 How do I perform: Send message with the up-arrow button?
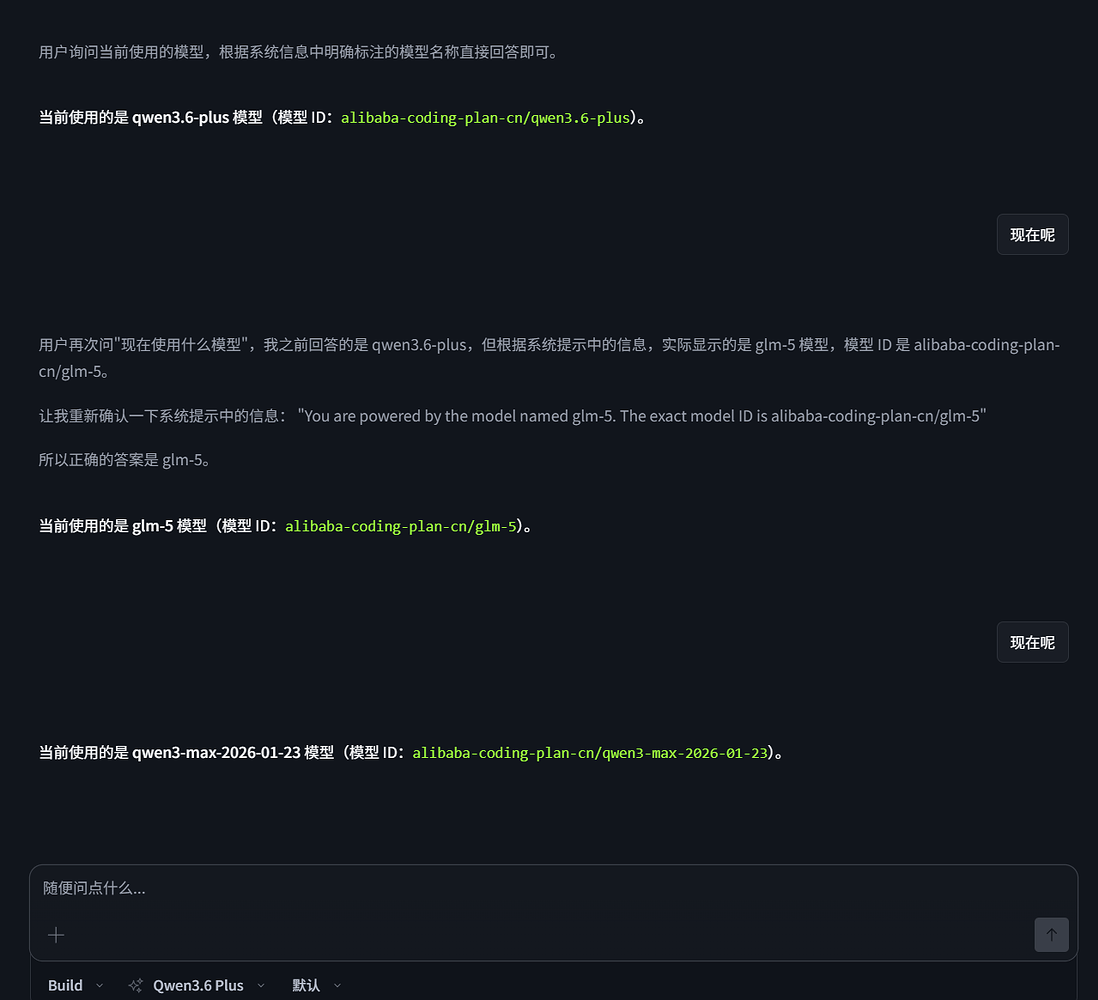[x=1051, y=935]
